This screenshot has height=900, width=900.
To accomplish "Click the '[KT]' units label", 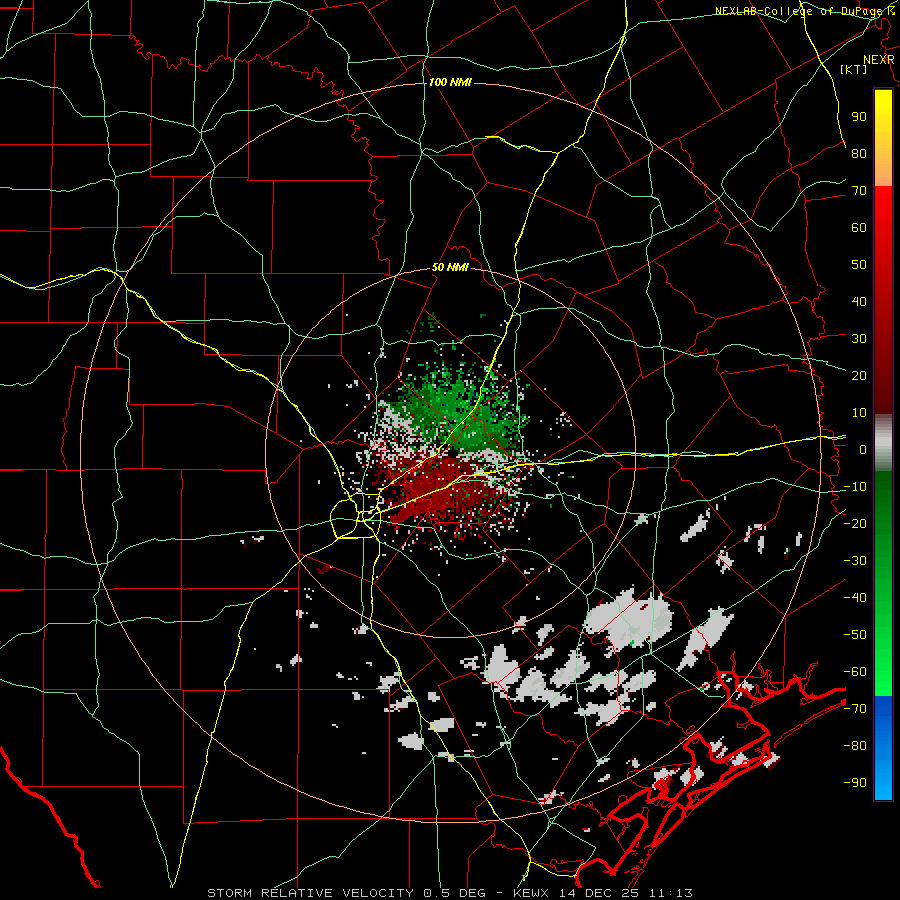I will (x=854, y=69).
